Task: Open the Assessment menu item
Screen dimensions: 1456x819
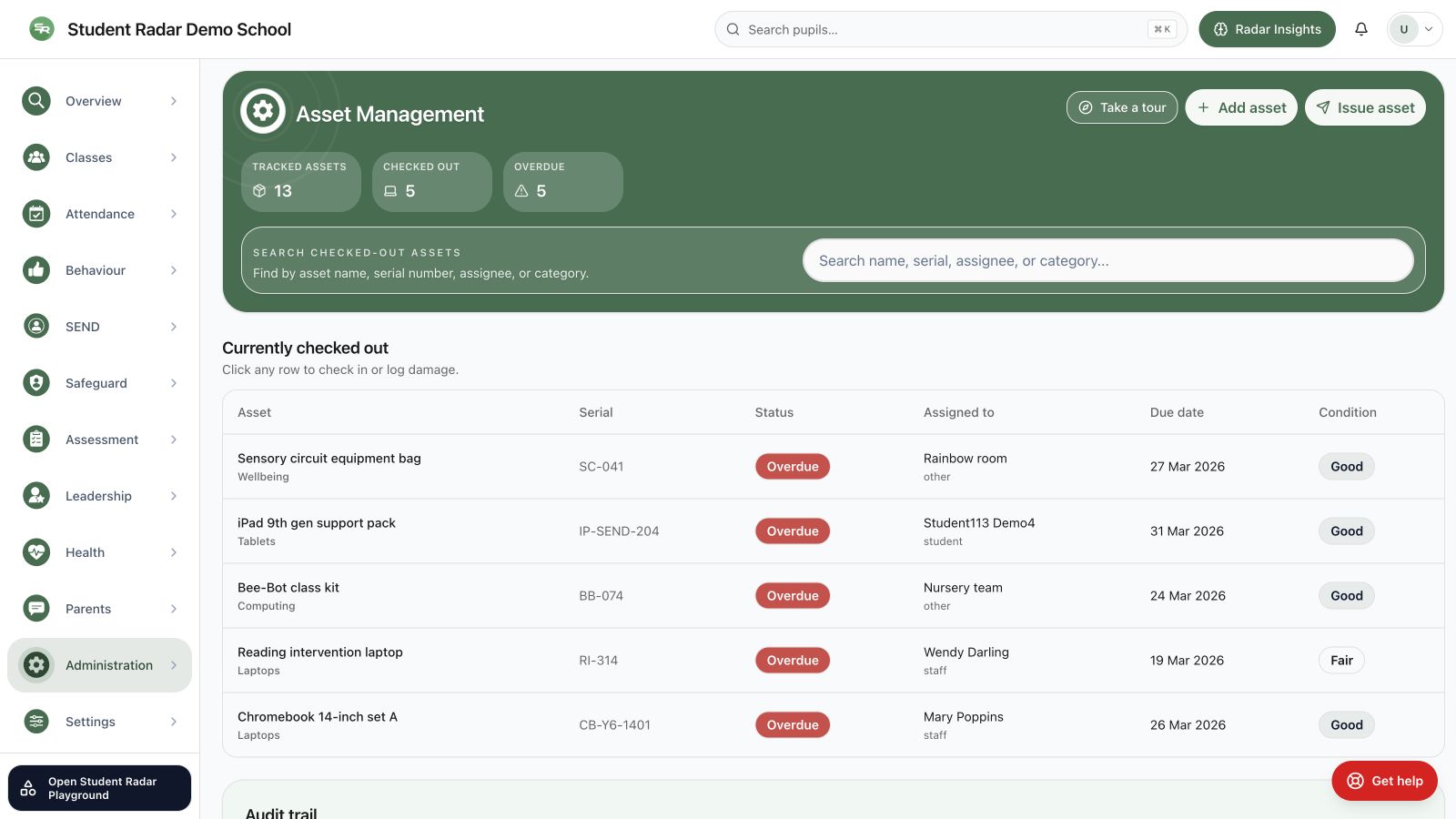Action: (99, 440)
